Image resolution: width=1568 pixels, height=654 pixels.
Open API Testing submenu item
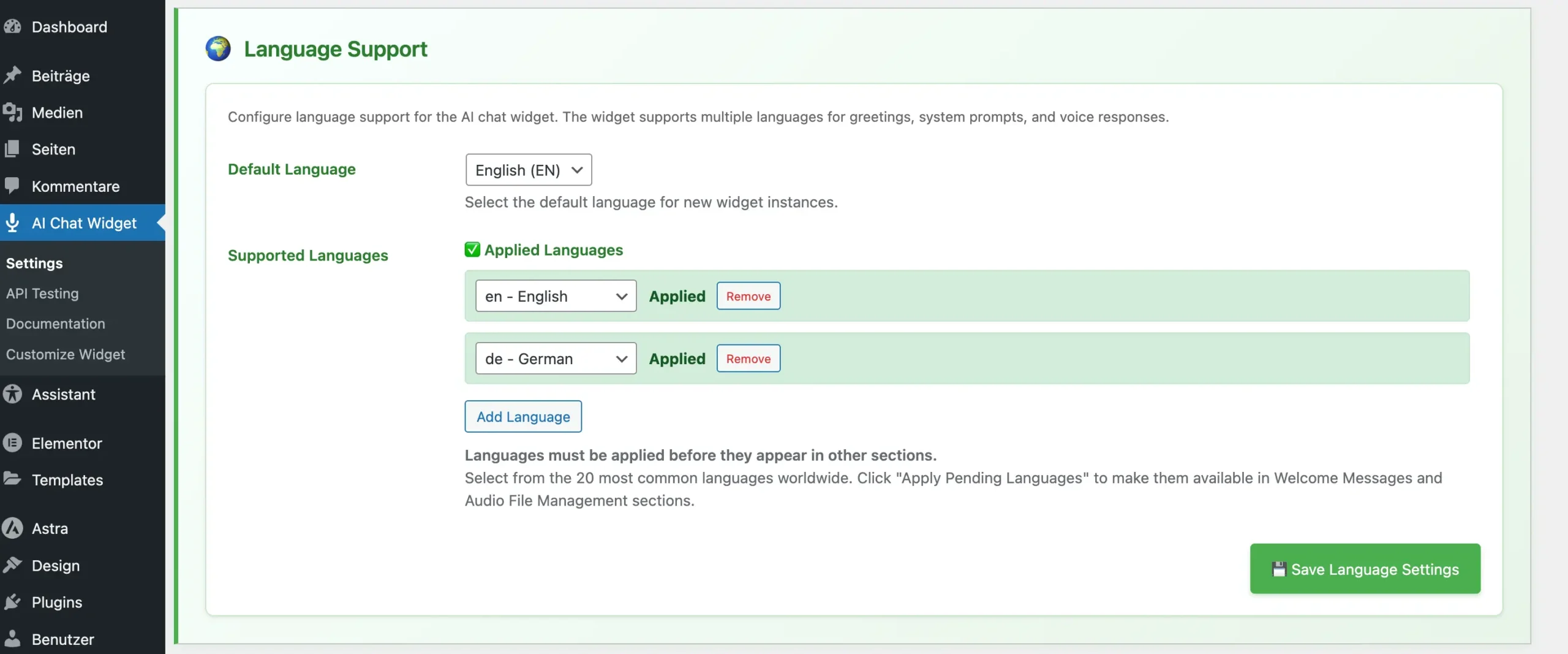pos(42,294)
